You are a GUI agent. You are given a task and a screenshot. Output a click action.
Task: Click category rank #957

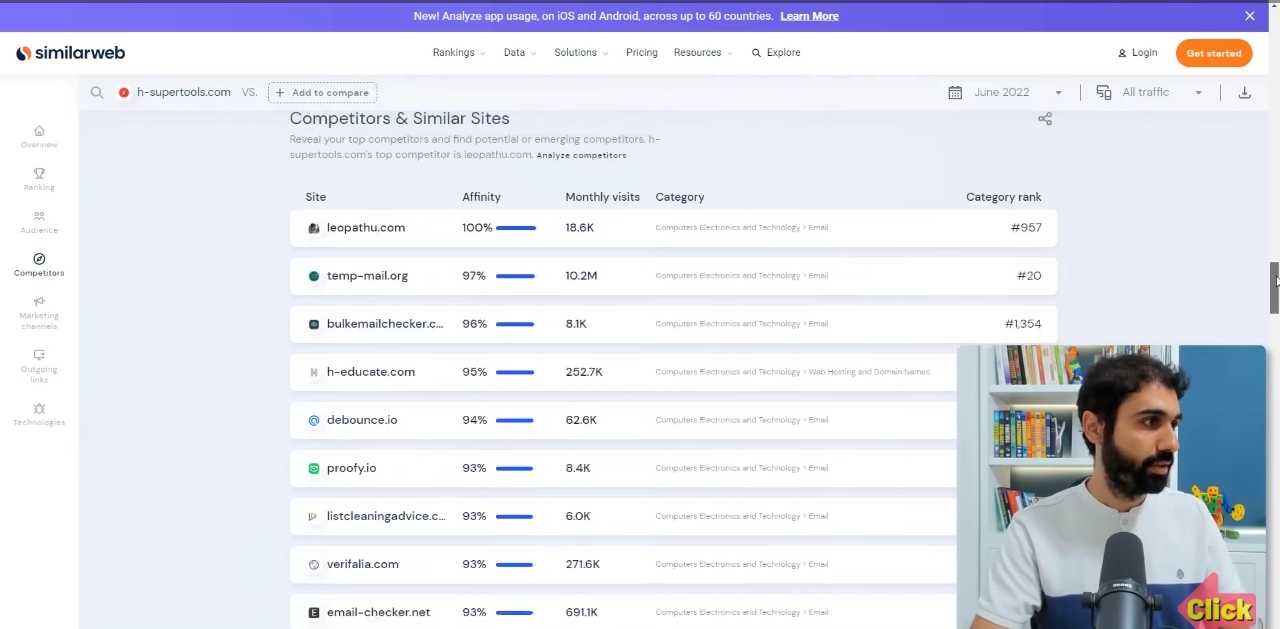1026,228
